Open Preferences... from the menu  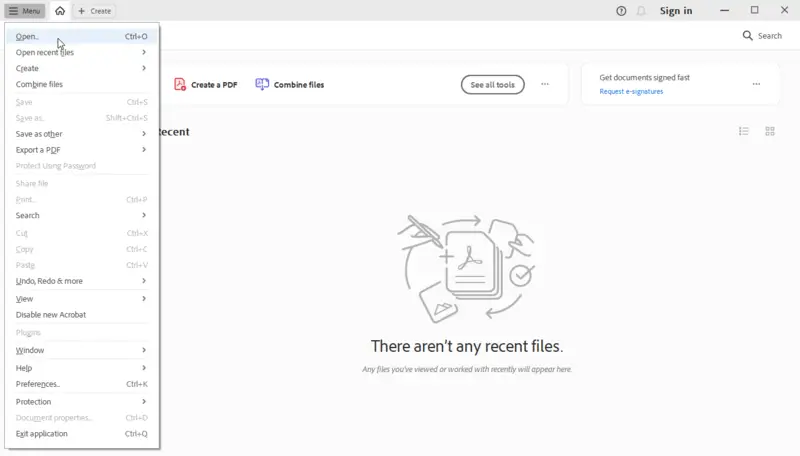pyautogui.click(x=82, y=384)
